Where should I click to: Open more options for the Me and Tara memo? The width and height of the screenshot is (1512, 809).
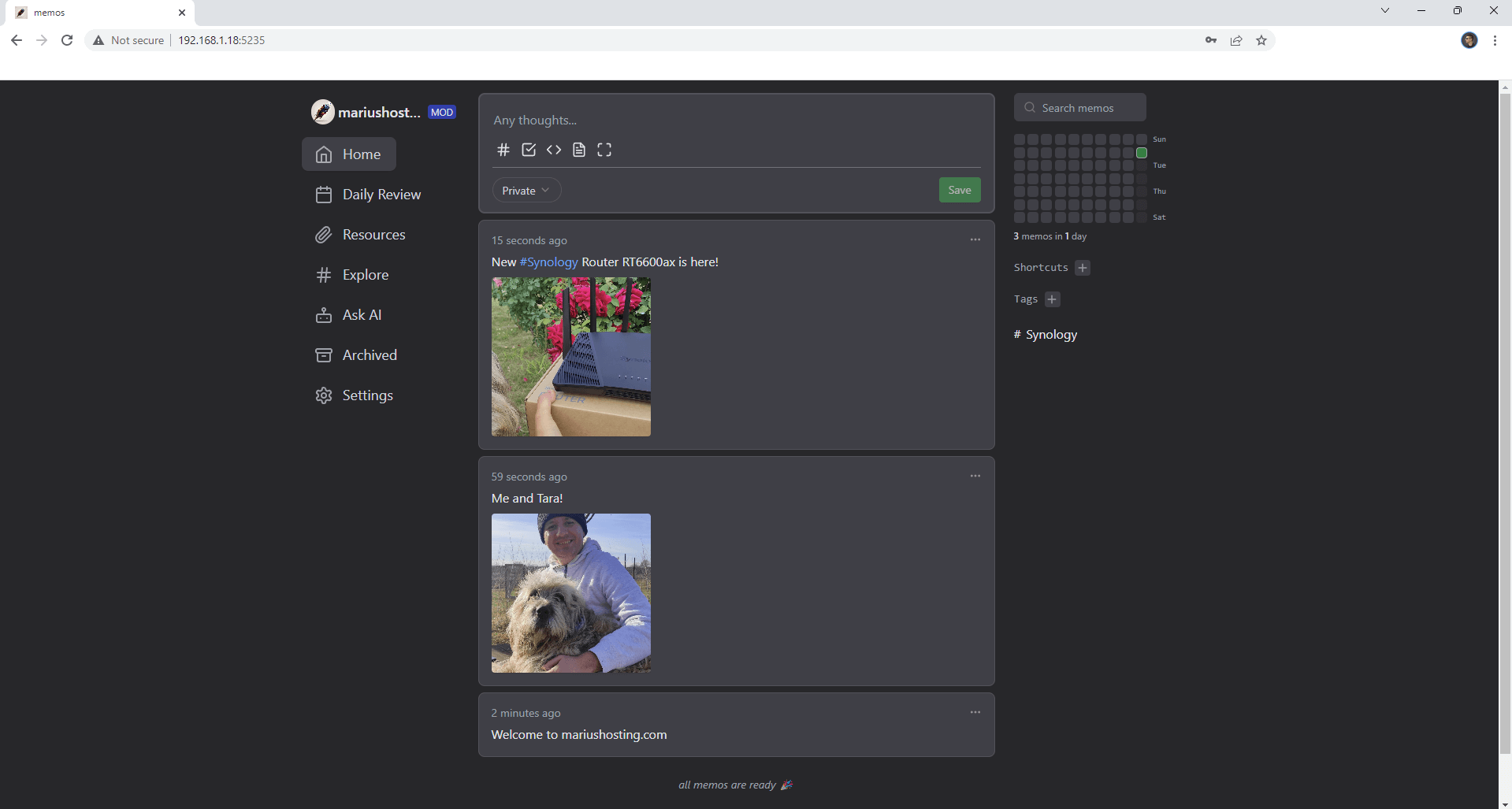point(975,476)
